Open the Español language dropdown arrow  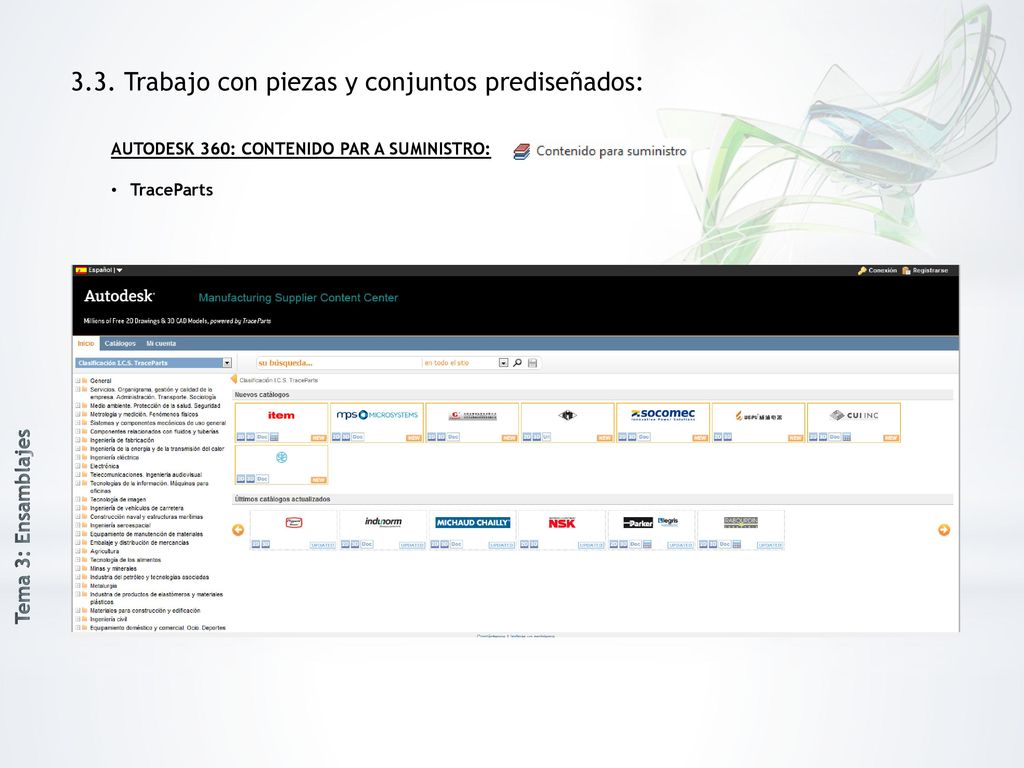point(119,270)
